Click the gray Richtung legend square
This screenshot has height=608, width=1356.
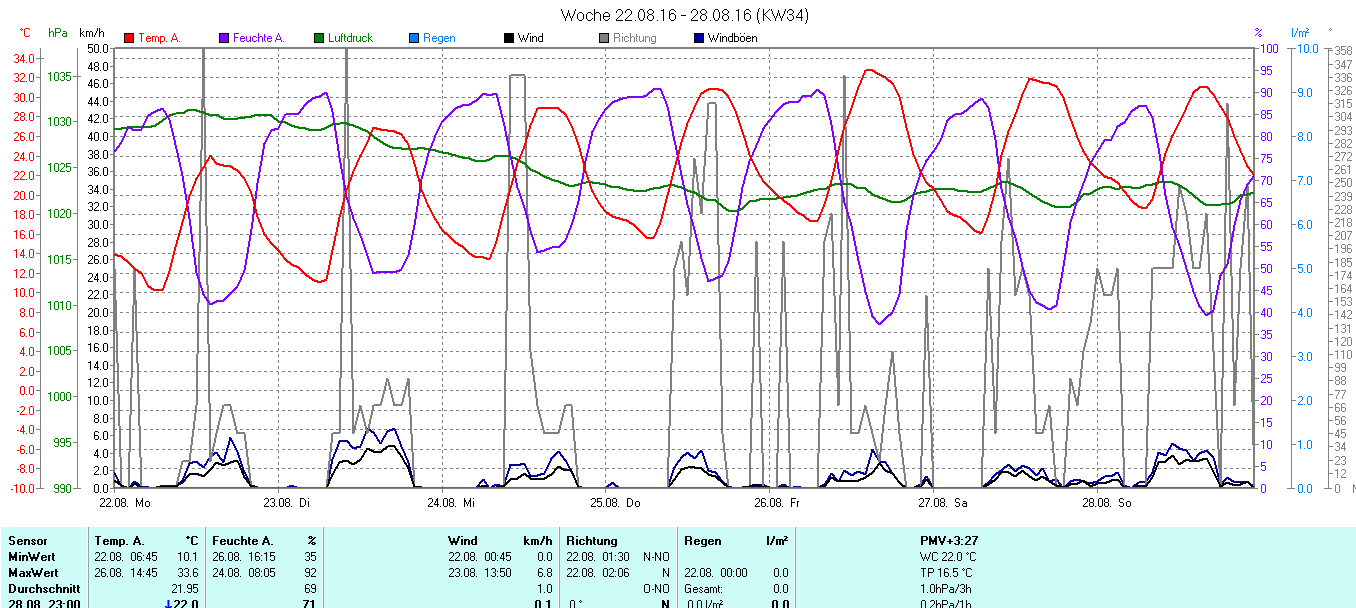click(604, 39)
